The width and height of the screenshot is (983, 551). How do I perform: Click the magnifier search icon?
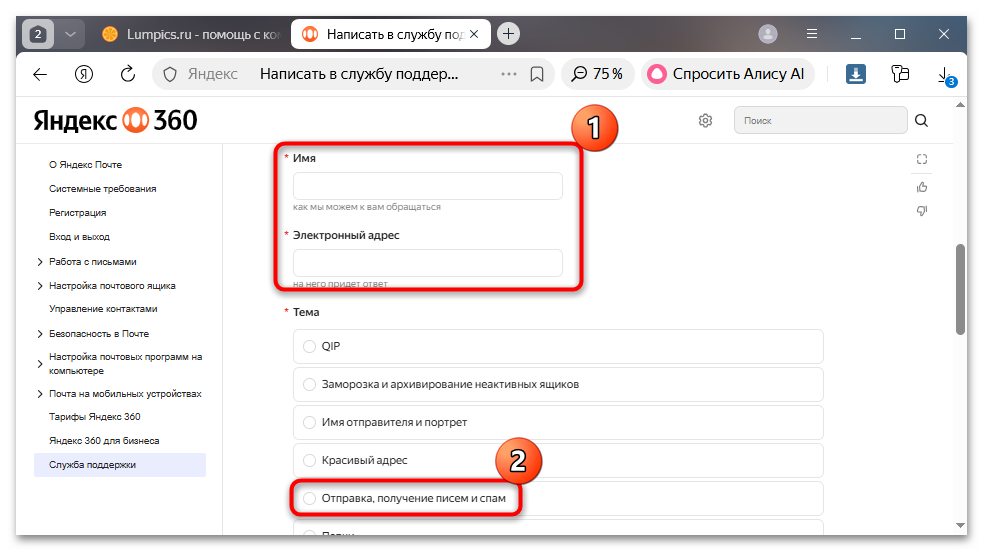click(921, 120)
